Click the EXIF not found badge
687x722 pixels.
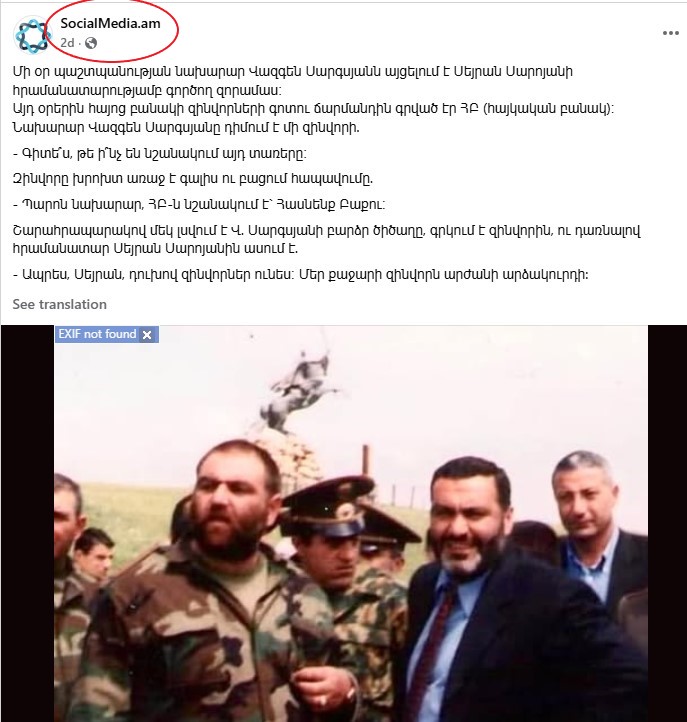pos(97,334)
